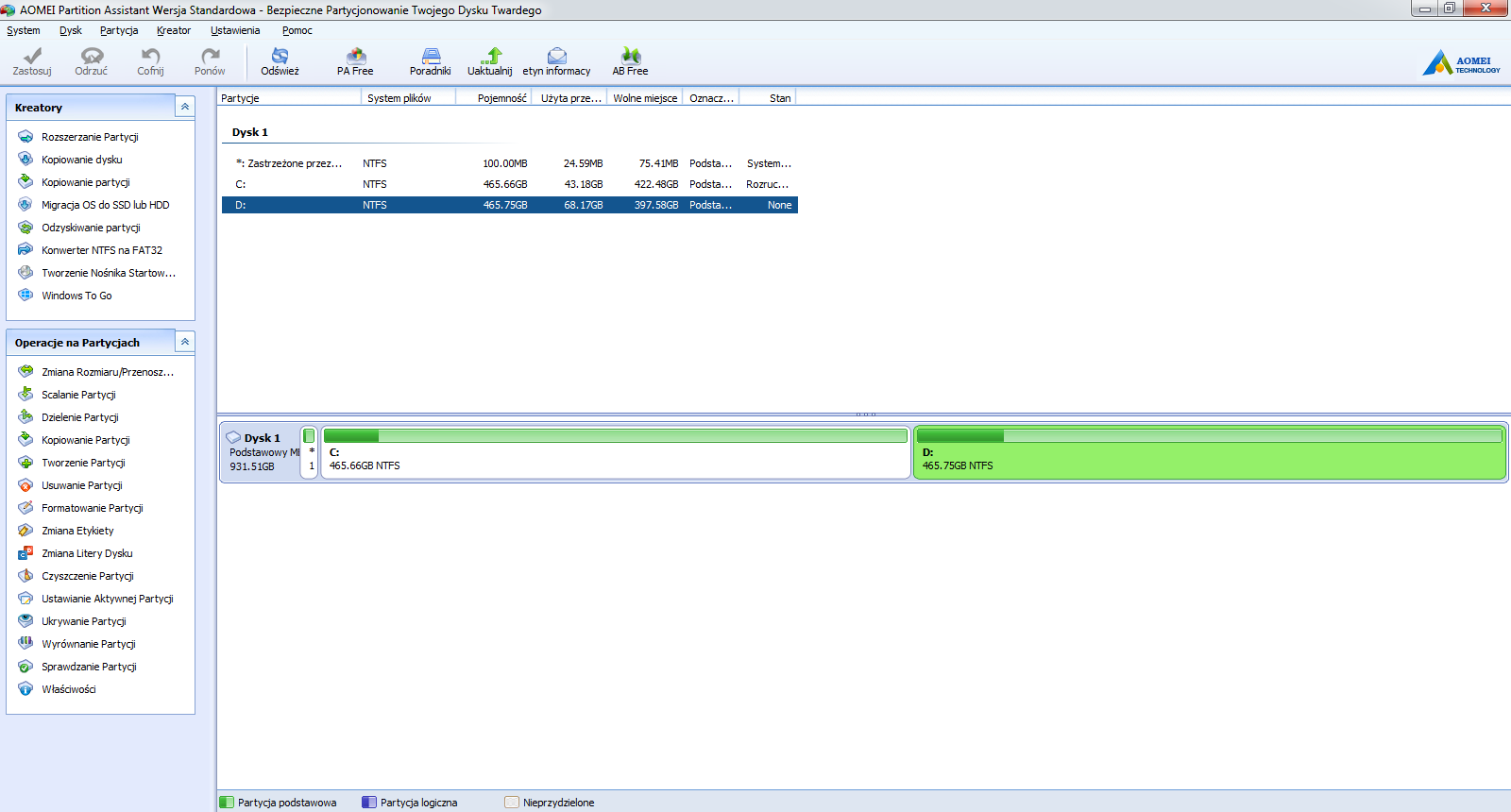
Task: Sort by the Partycje column header
Action: (x=290, y=98)
